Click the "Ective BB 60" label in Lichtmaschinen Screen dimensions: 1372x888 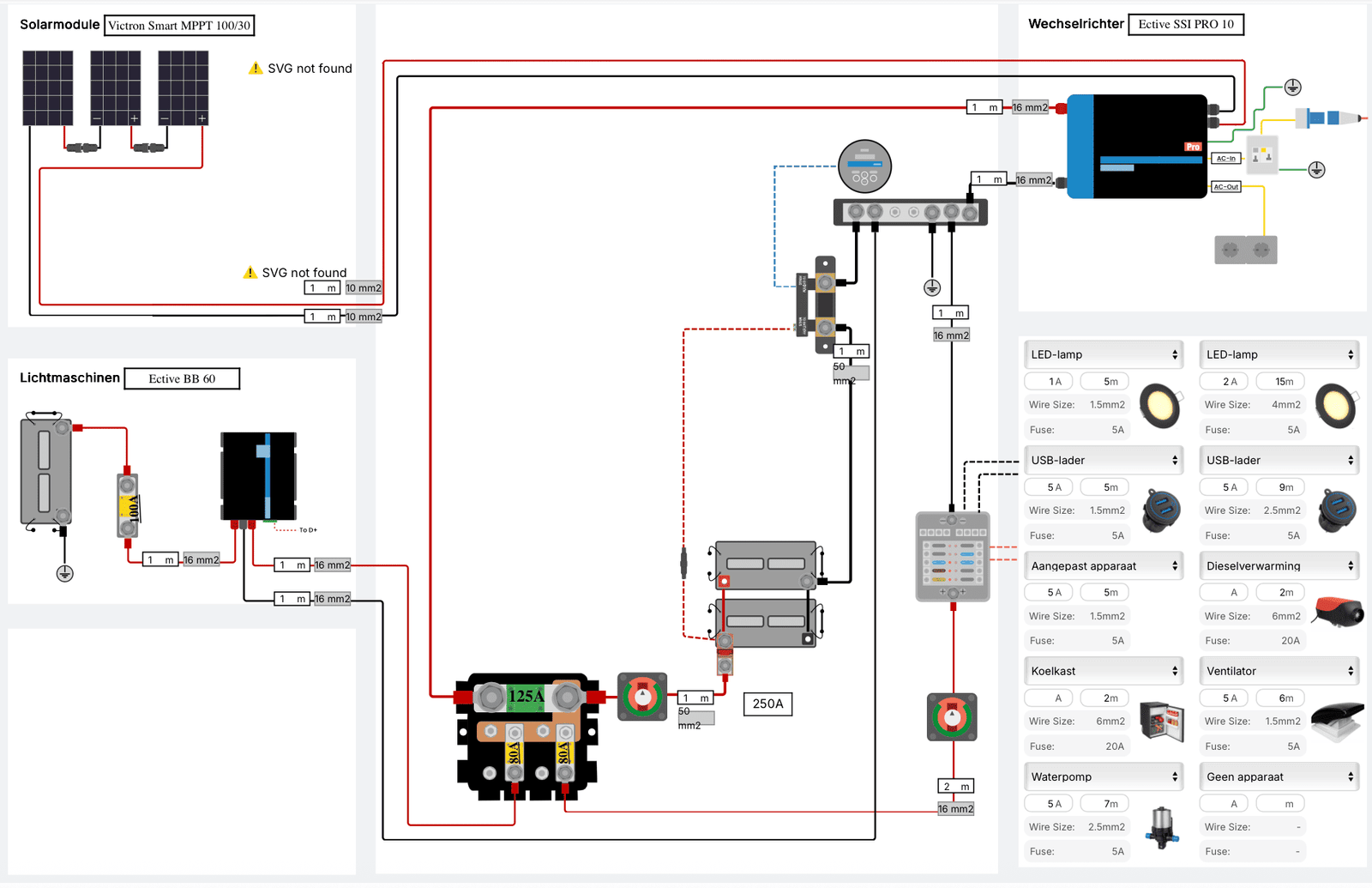tap(182, 378)
